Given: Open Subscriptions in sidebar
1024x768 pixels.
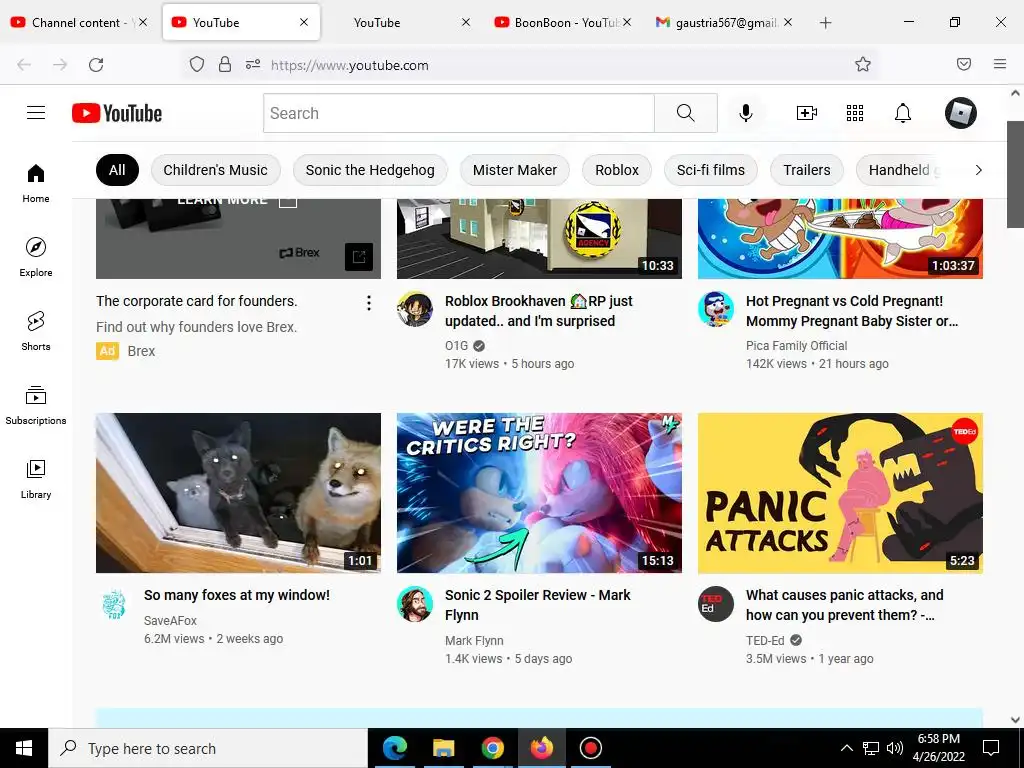Looking at the screenshot, I should click(x=36, y=405).
